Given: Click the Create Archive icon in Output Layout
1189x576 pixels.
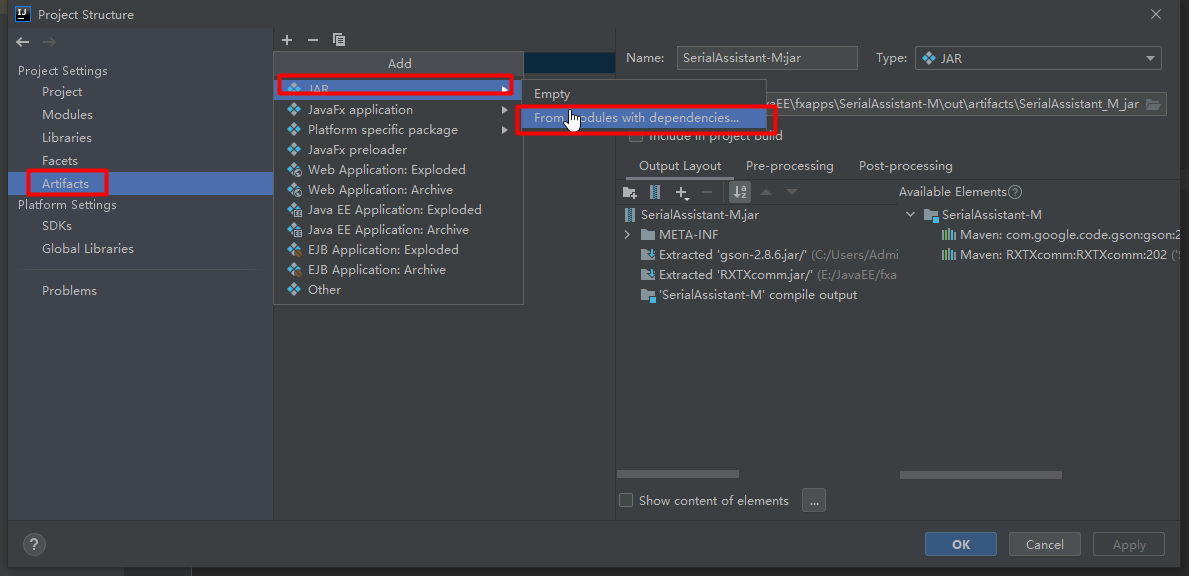Looking at the screenshot, I should point(655,192).
